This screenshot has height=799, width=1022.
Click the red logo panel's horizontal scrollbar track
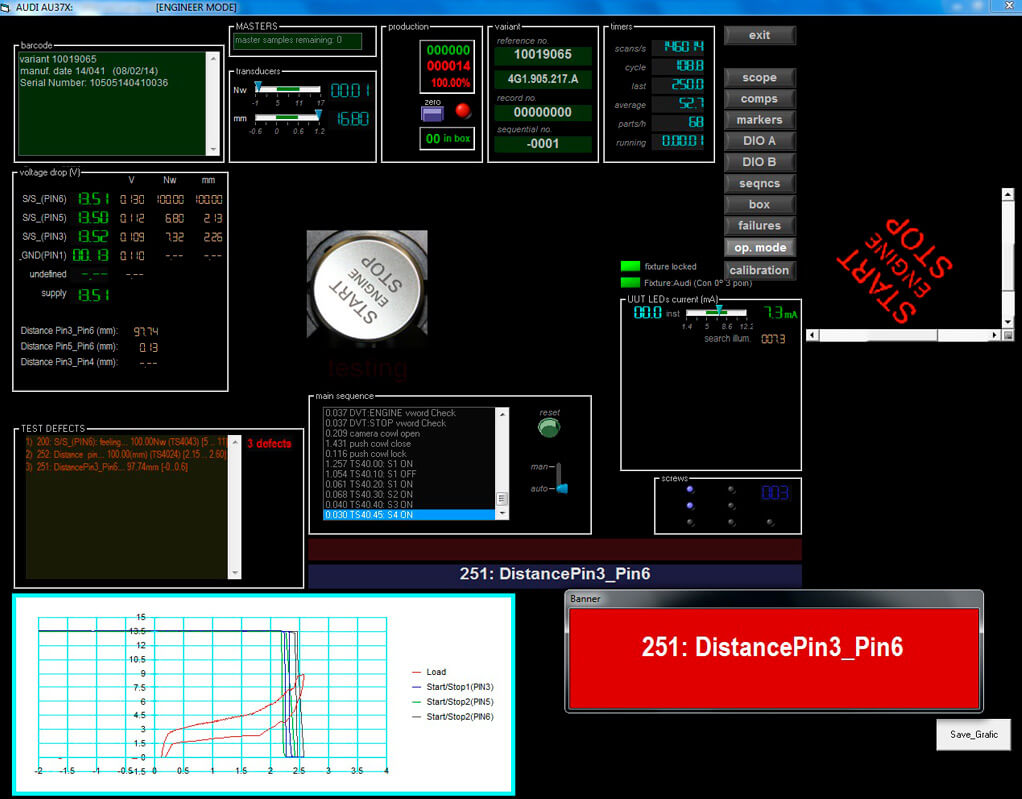(903, 335)
